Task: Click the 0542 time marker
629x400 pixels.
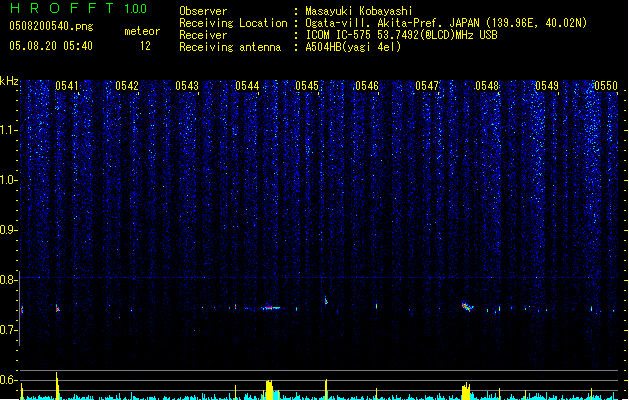Action: click(x=127, y=86)
